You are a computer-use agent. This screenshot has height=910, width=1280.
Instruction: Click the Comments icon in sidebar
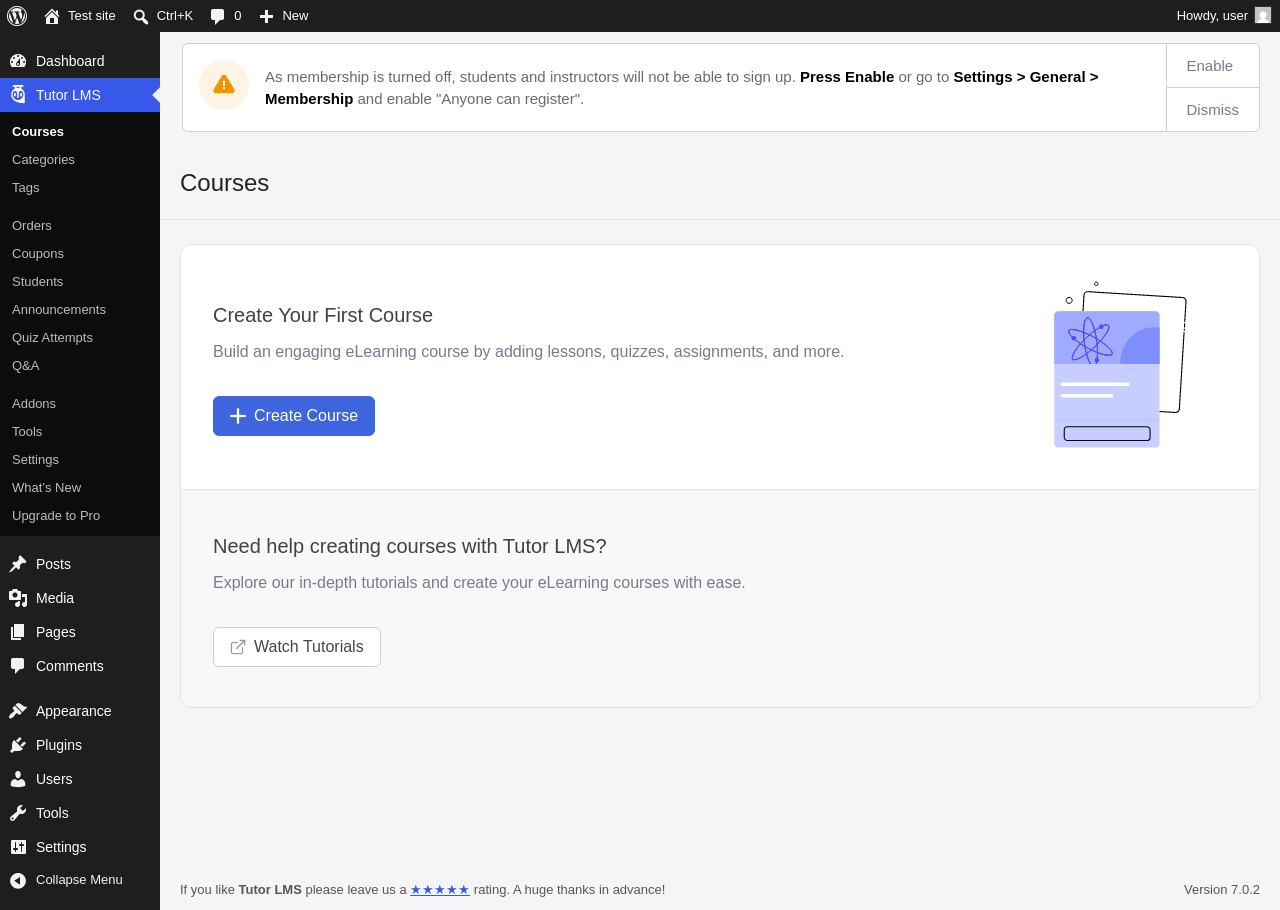click(x=18, y=666)
